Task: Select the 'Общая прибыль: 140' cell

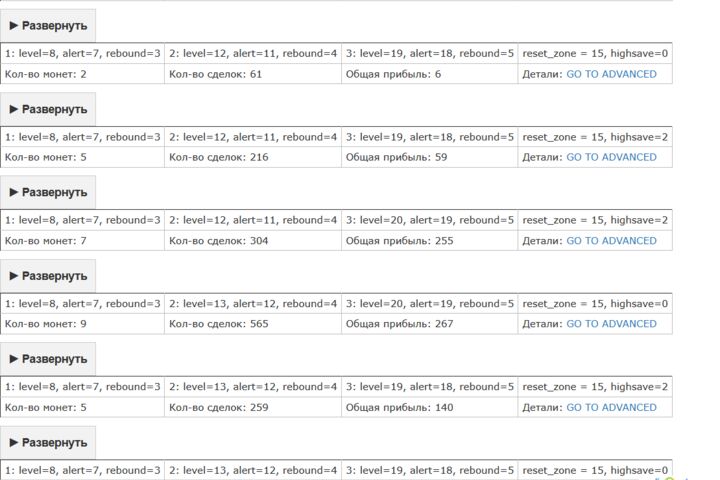Action: (x=430, y=407)
